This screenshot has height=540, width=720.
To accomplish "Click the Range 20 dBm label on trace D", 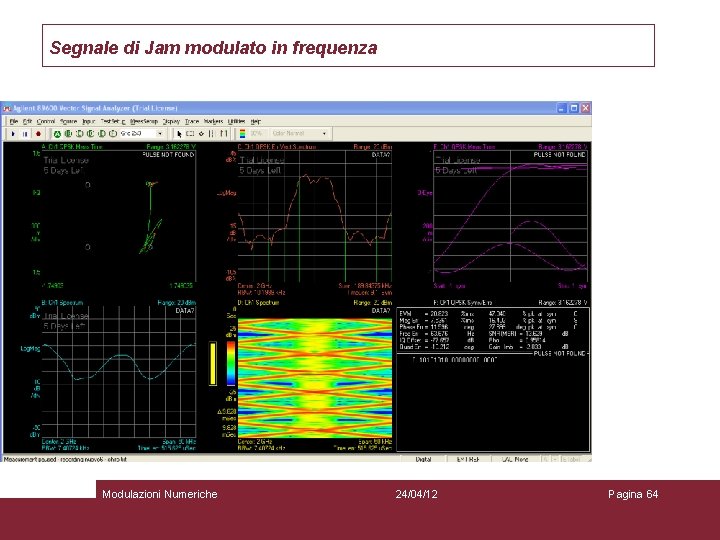I will click(373, 303).
